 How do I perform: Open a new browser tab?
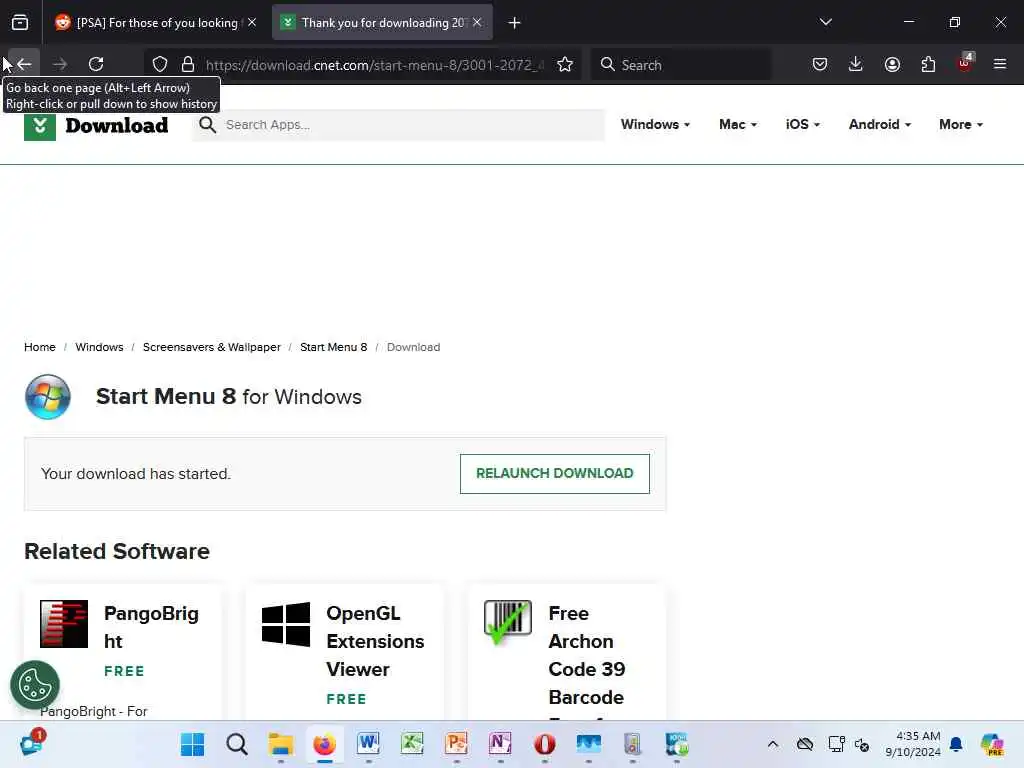[515, 23]
